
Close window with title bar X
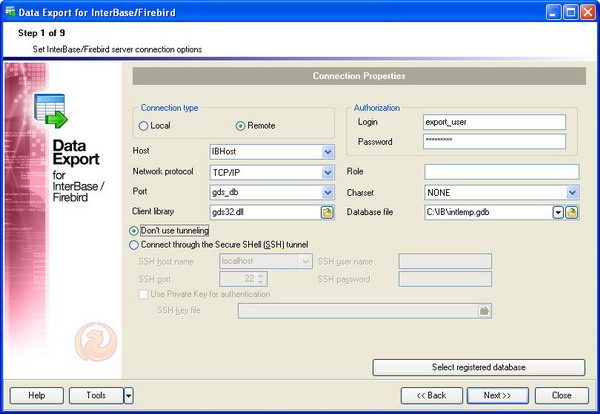[x=588, y=13]
